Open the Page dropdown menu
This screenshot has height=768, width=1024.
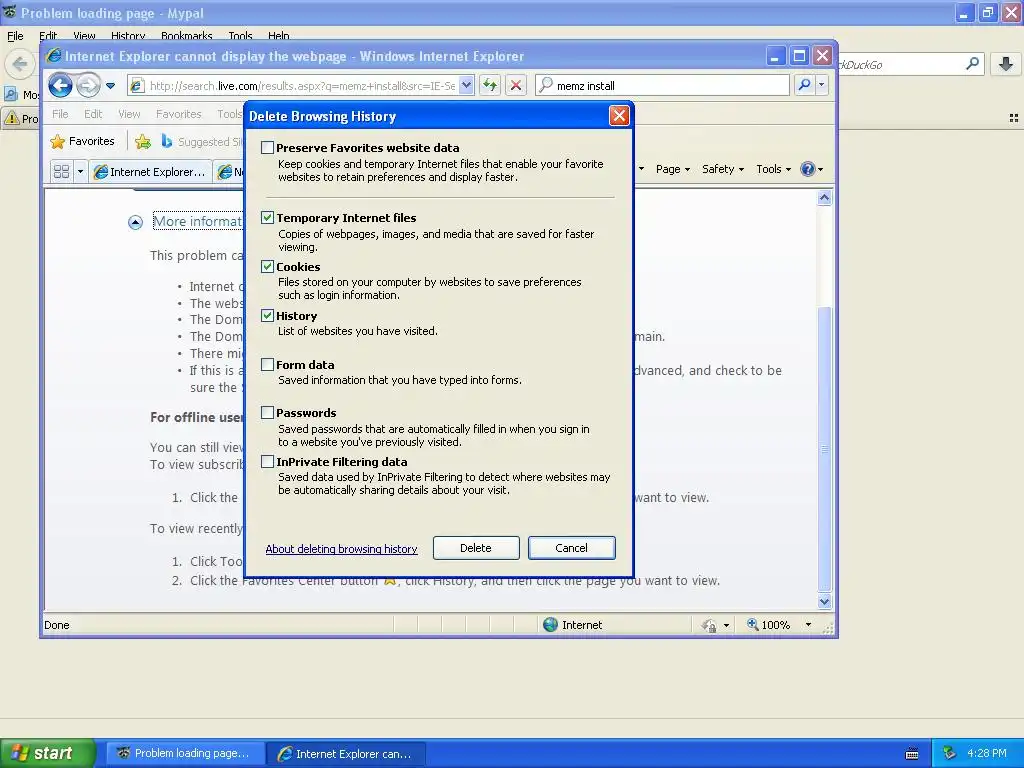tap(673, 169)
